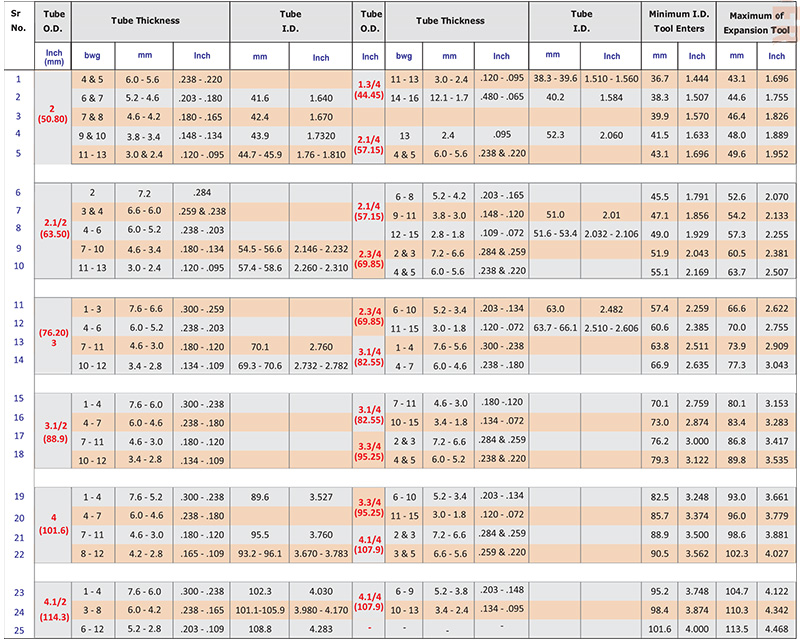Select the expansion tool value '110.3'
The width and height of the screenshot is (800, 642).
coord(736,610)
